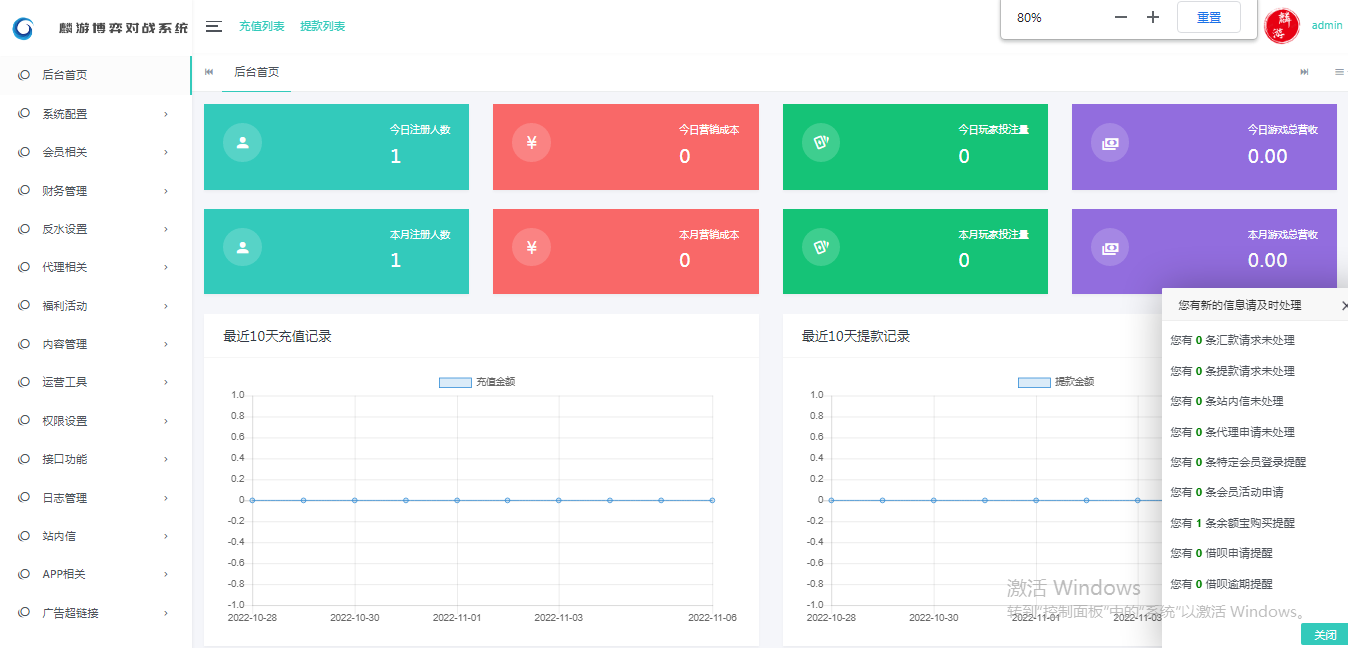Click the tab scroll-right arrow icon
The height and width of the screenshot is (648, 1348).
coord(1304,72)
